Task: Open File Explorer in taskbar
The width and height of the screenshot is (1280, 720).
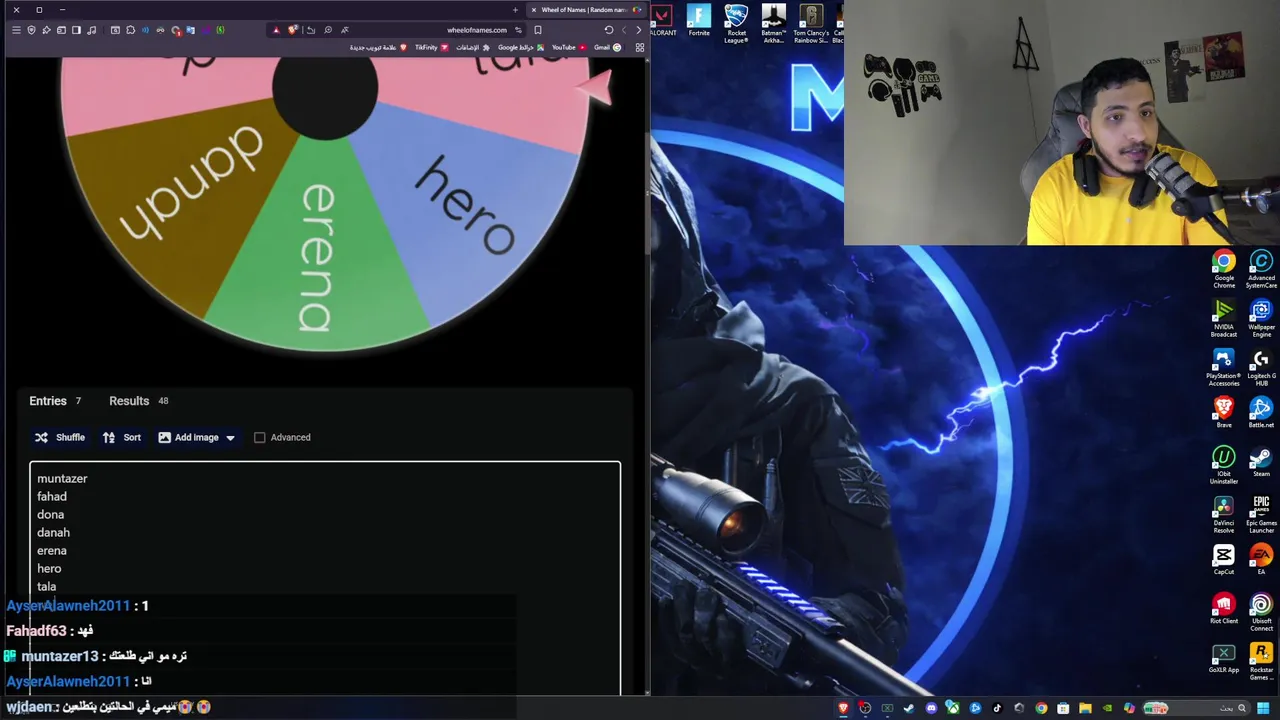Action: point(1085,708)
